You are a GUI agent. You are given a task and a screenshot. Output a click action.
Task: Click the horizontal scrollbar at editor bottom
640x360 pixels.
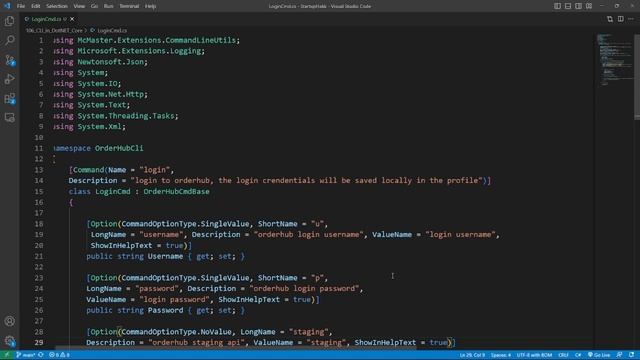pos(236,348)
